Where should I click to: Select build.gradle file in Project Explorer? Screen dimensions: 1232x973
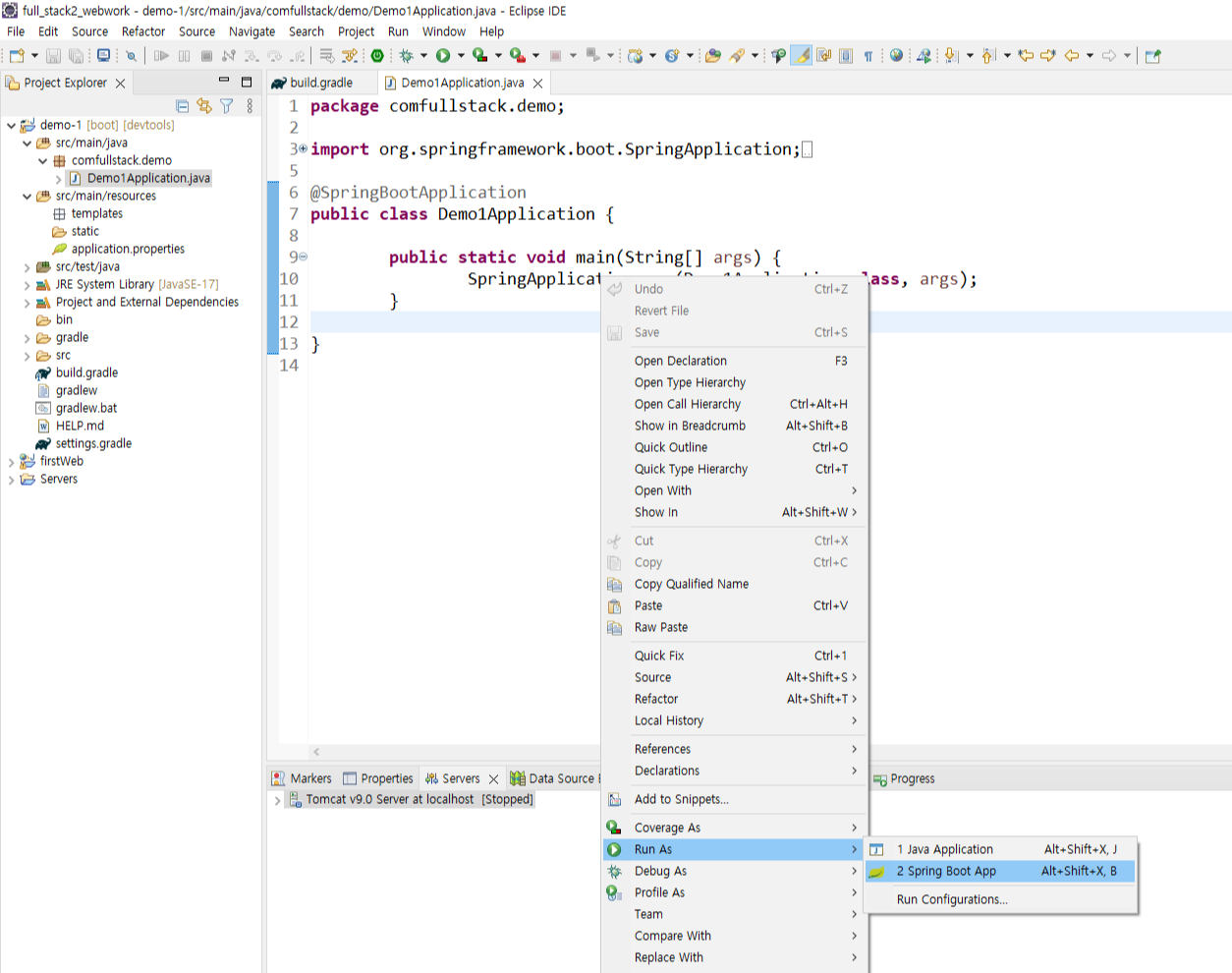(86, 372)
